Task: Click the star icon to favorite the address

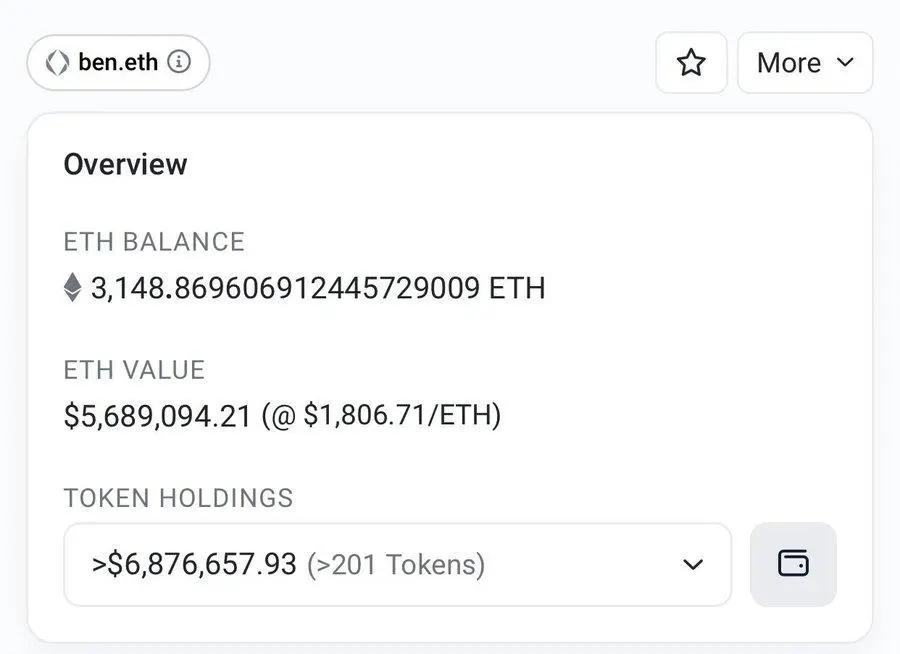Action: (x=691, y=63)
